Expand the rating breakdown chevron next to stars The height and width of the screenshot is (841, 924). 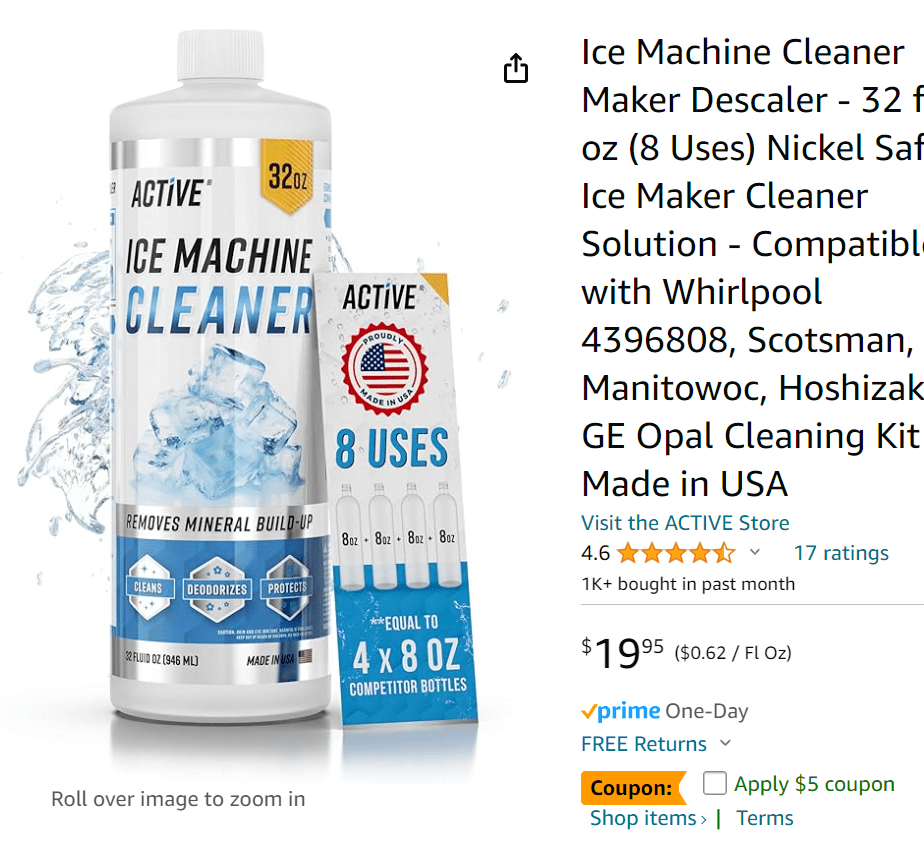coord(755,552)
